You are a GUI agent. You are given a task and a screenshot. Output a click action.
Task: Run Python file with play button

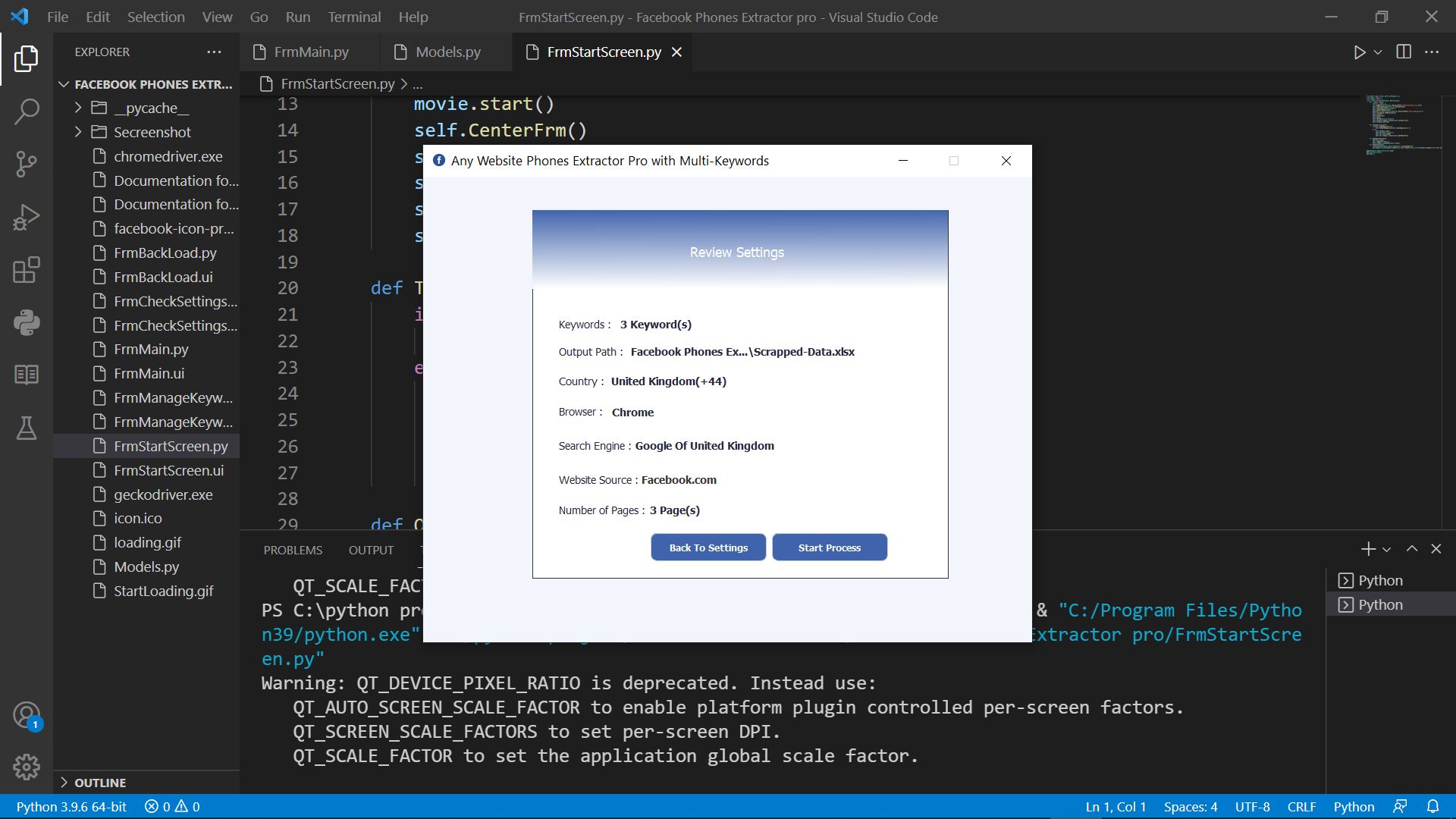point(1360,52)
